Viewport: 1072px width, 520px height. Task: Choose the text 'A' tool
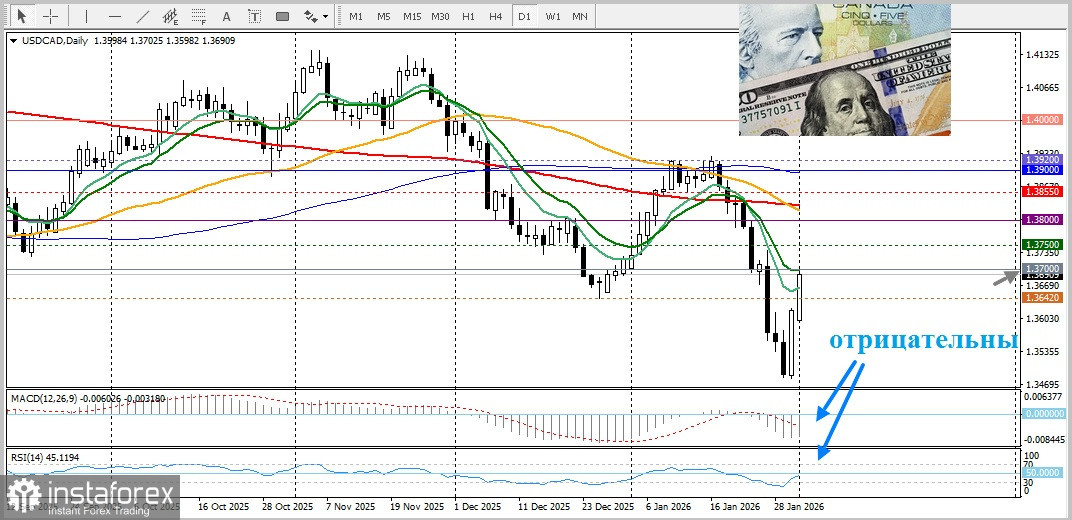[x=228, y=16]
